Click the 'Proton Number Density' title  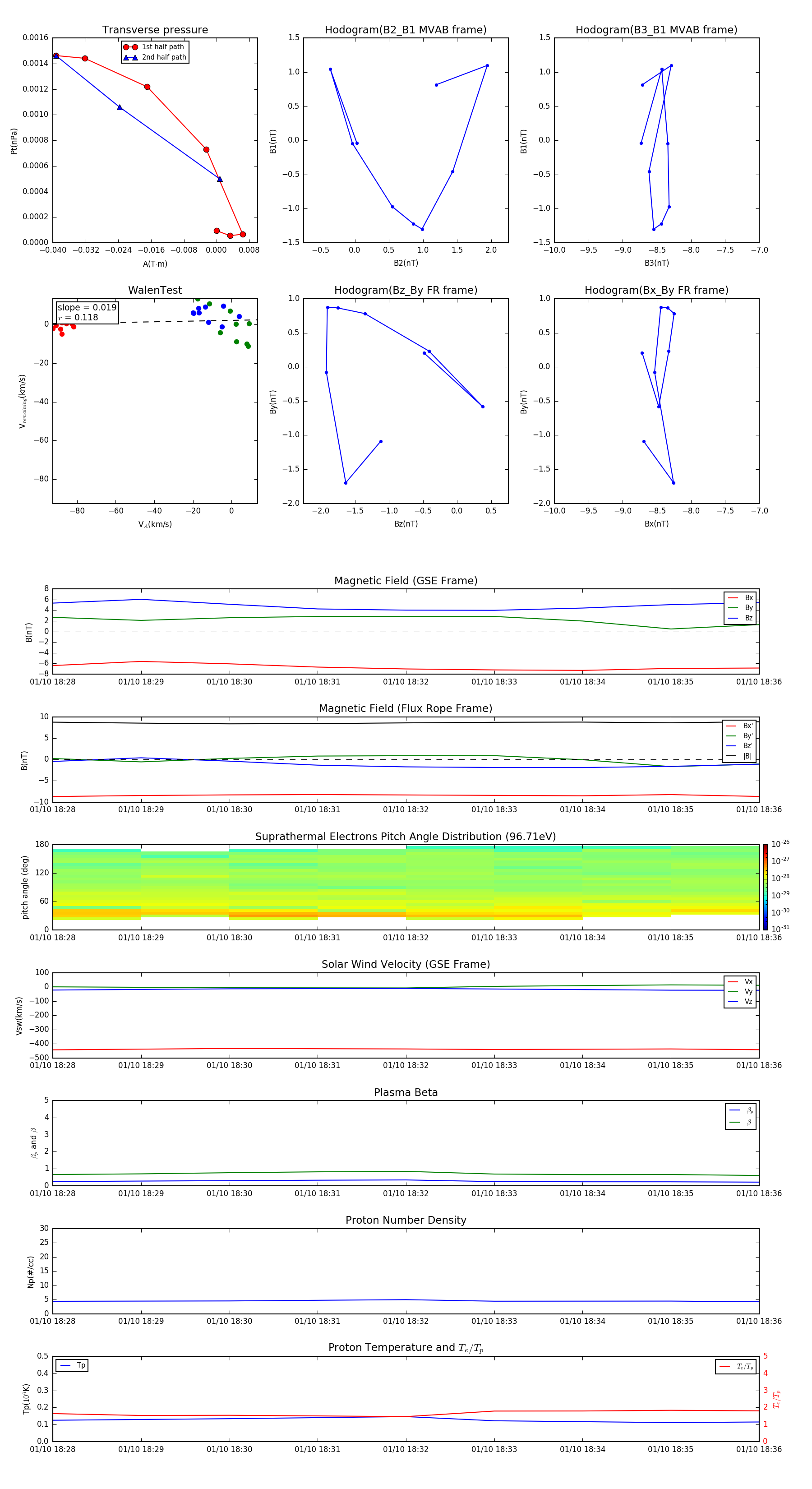(x=406, y=1220)
